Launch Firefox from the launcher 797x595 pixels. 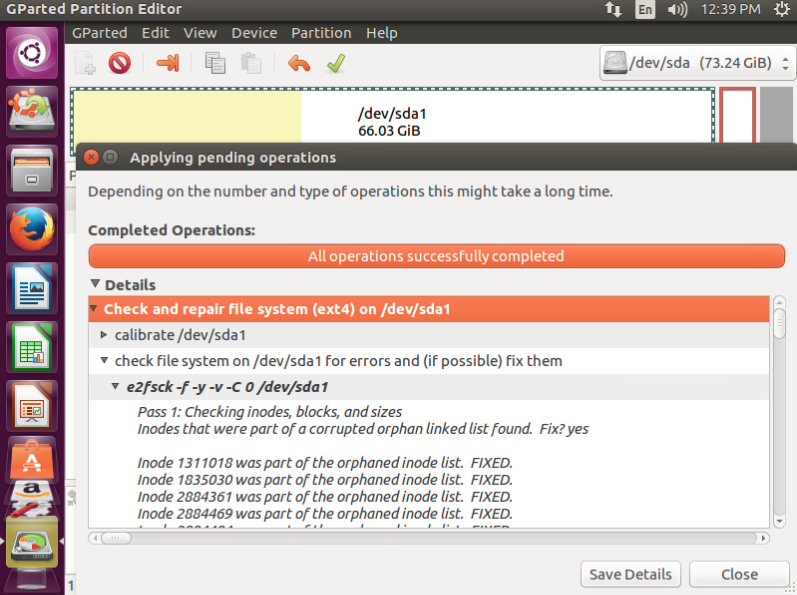click(32, 229)
